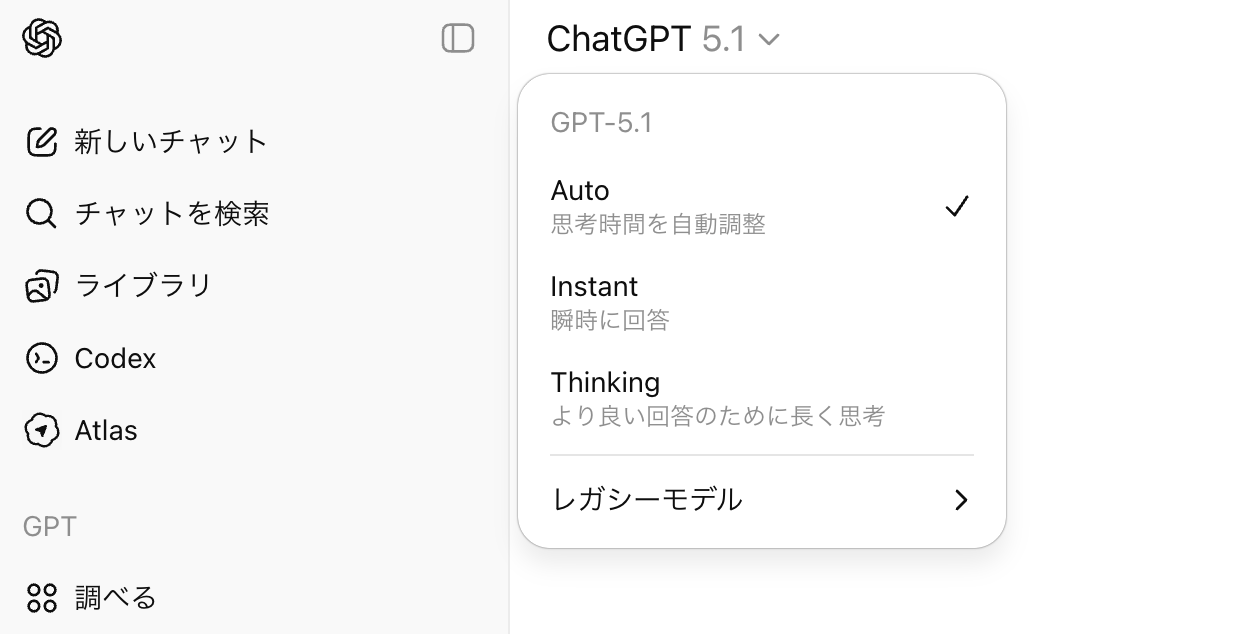This screenshot has height=634, width=1238.
Task: Open ライブラリ via its image icon
Action: pos(41,285)
